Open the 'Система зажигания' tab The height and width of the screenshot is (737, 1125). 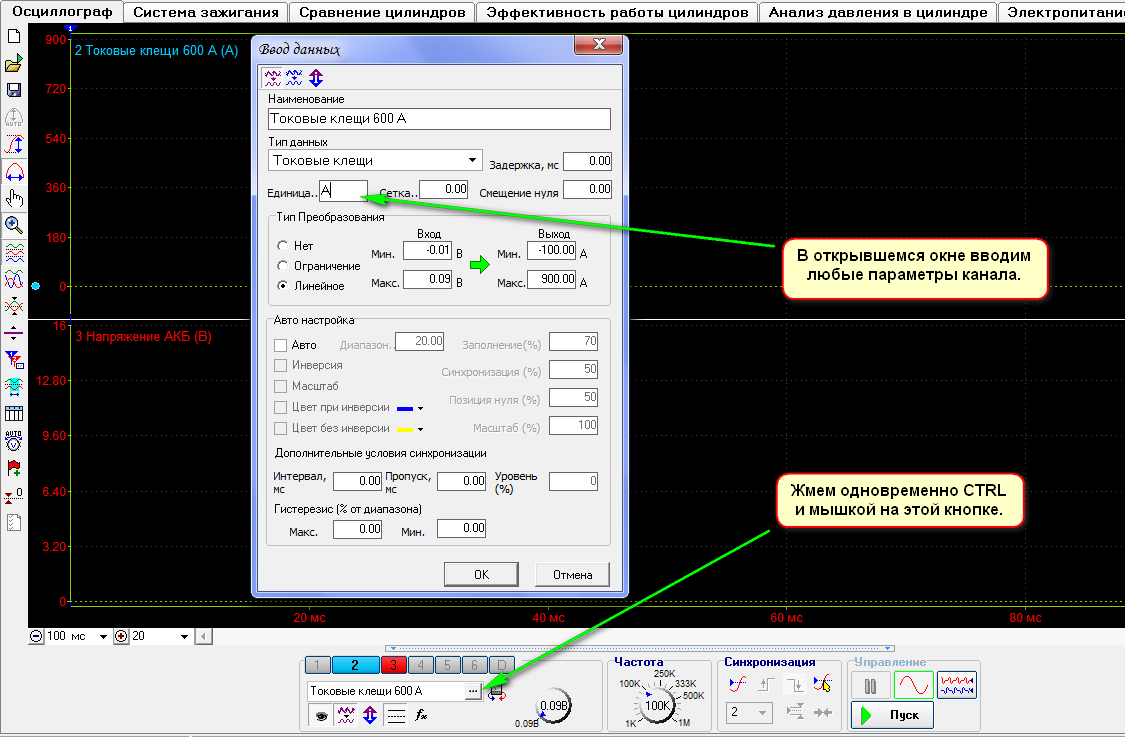[206, 12]
